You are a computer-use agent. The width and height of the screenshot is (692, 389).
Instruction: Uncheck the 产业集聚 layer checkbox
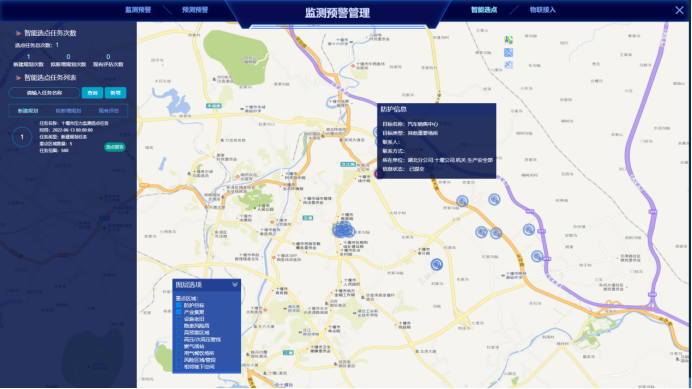pos(179,312)
